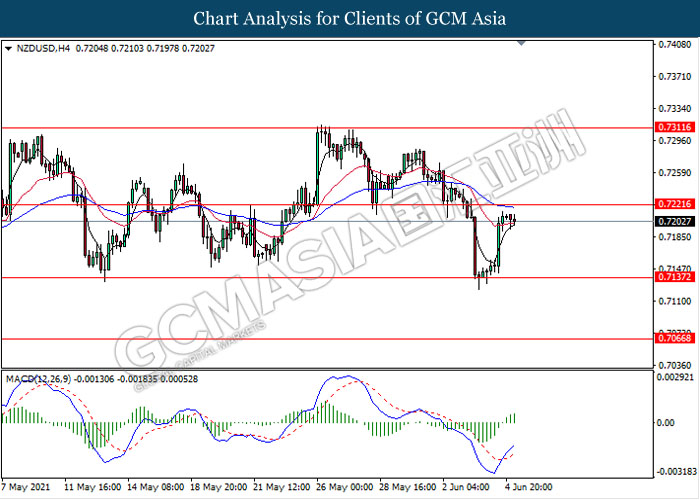Select the 0.70668 support price label
The width and height of the screenshot is (700, 500).
675,338
